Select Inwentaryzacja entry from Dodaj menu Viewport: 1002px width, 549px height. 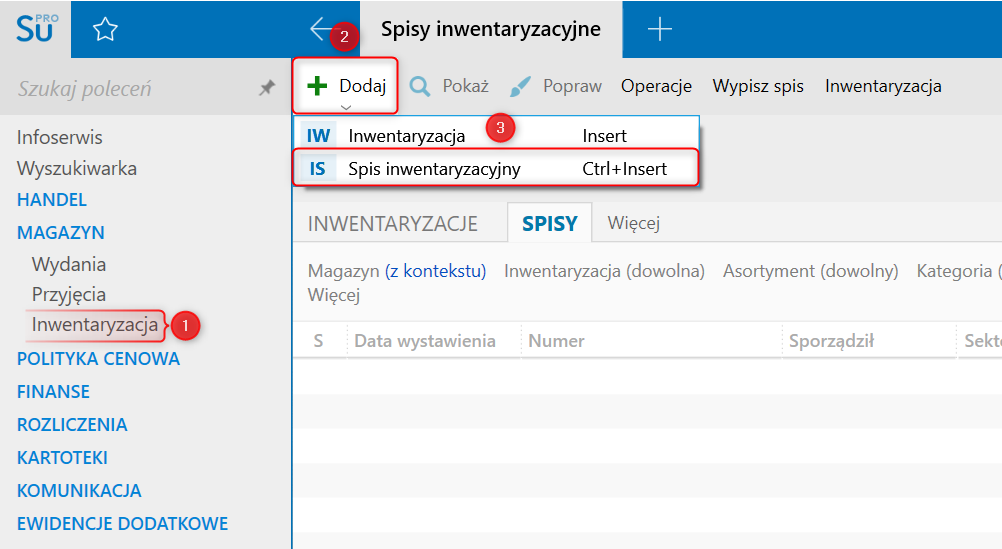tap(405, 135)
